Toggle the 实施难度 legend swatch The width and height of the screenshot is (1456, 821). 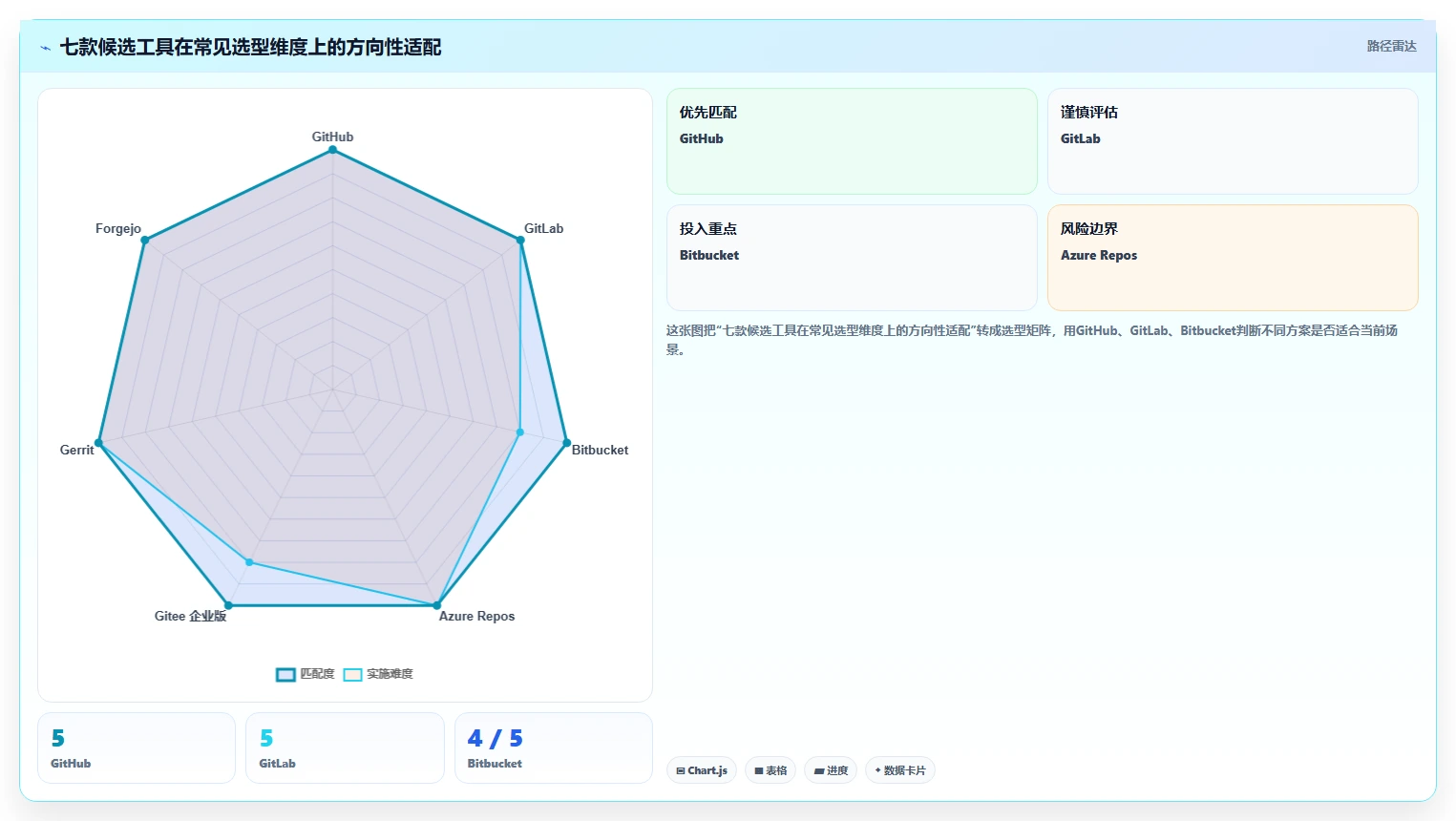point(352,674)
